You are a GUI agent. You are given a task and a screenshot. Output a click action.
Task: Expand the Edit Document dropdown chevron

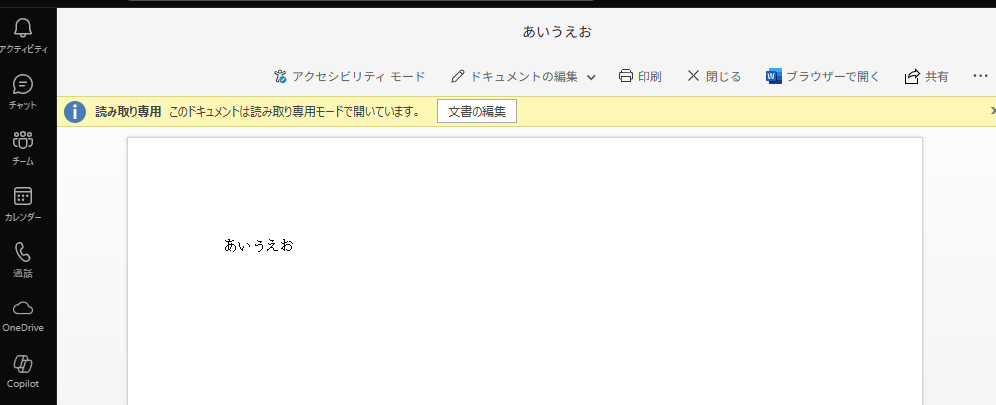(x=591, y=77)
